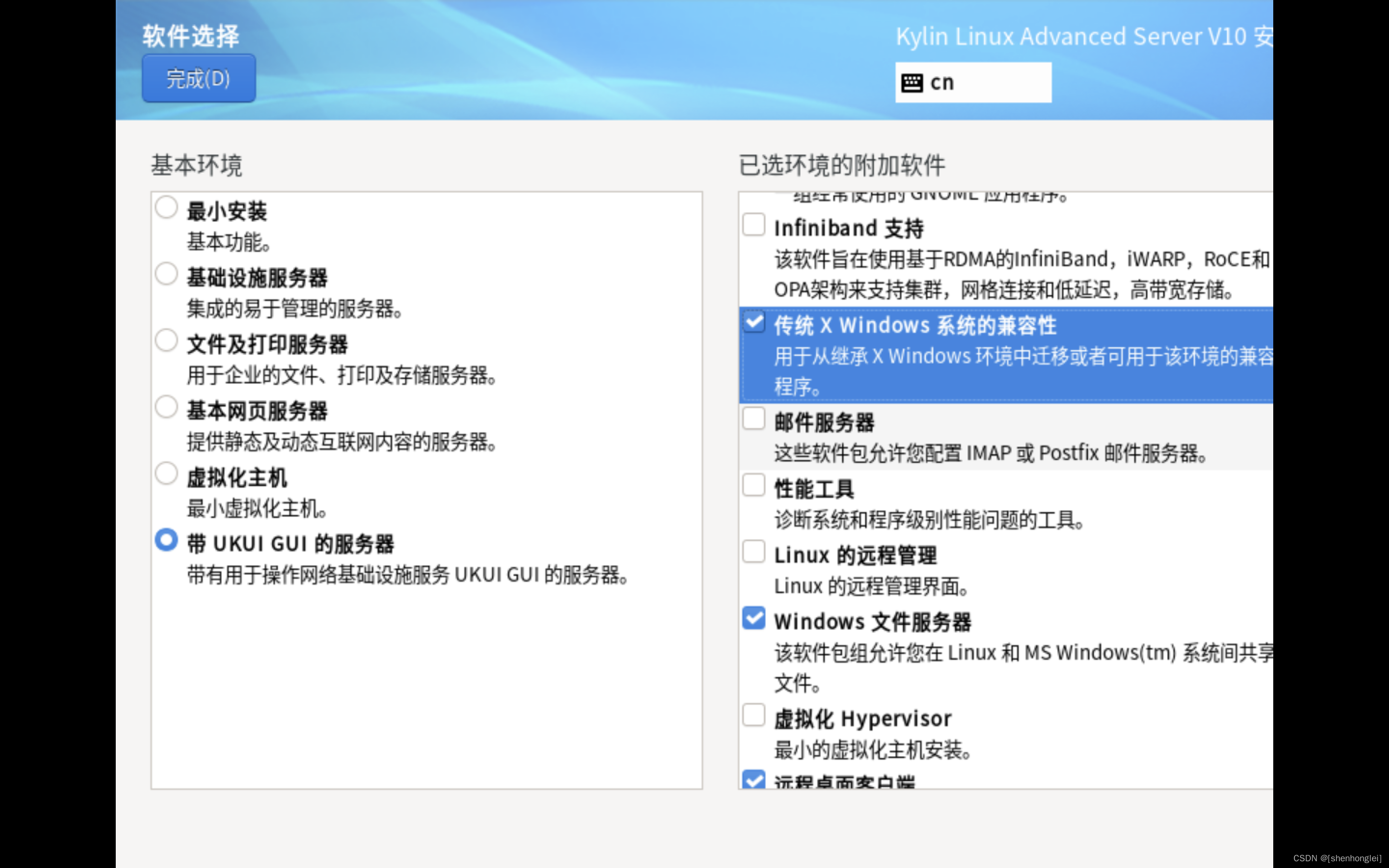Viewport: 1389px width, 868px height.
Task: Click 这些软件包允许您配置 IMAP 或 Postfix description
Action: tap(991, 453)
